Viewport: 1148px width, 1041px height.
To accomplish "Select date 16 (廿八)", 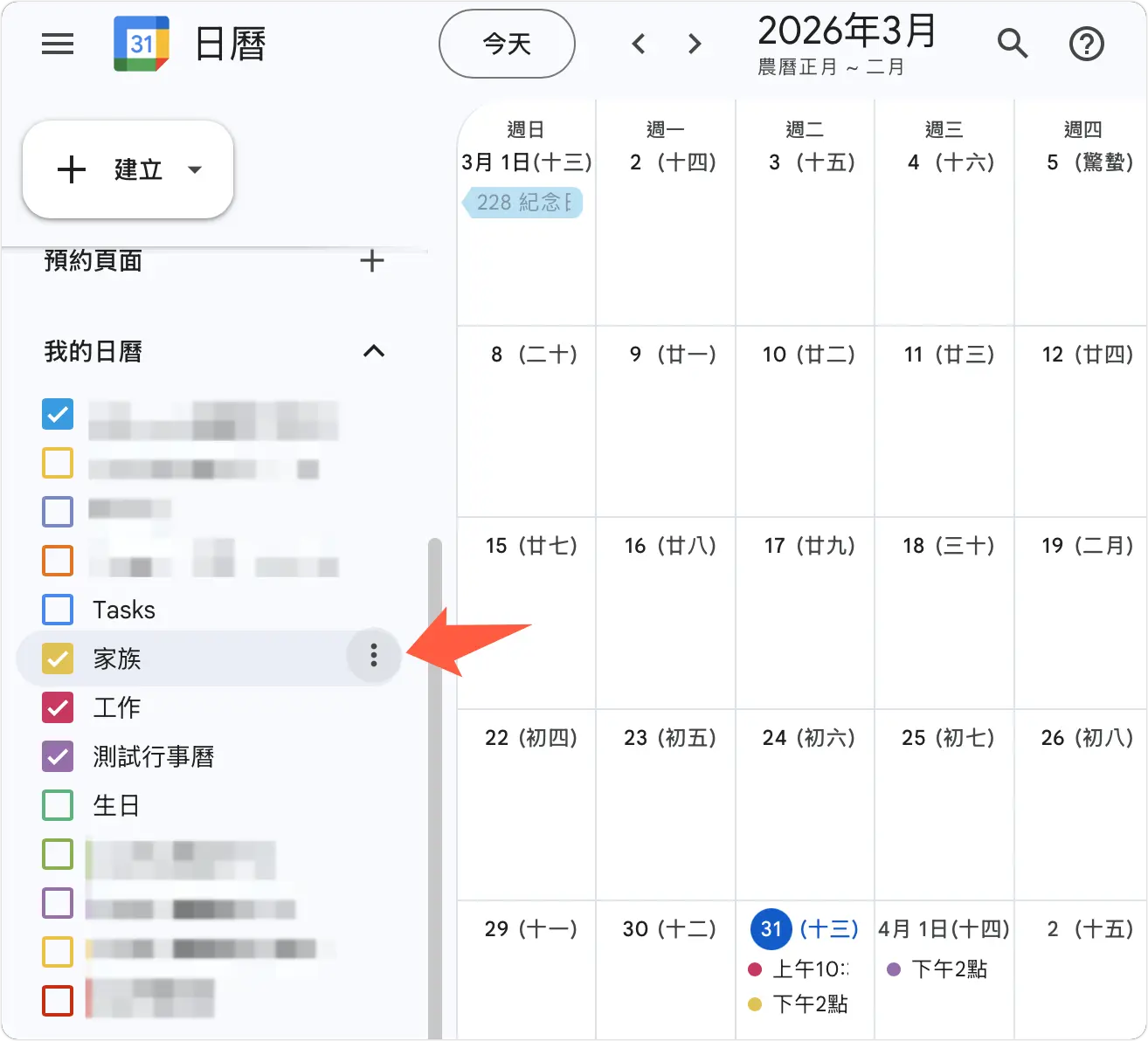I will (670, 546).
